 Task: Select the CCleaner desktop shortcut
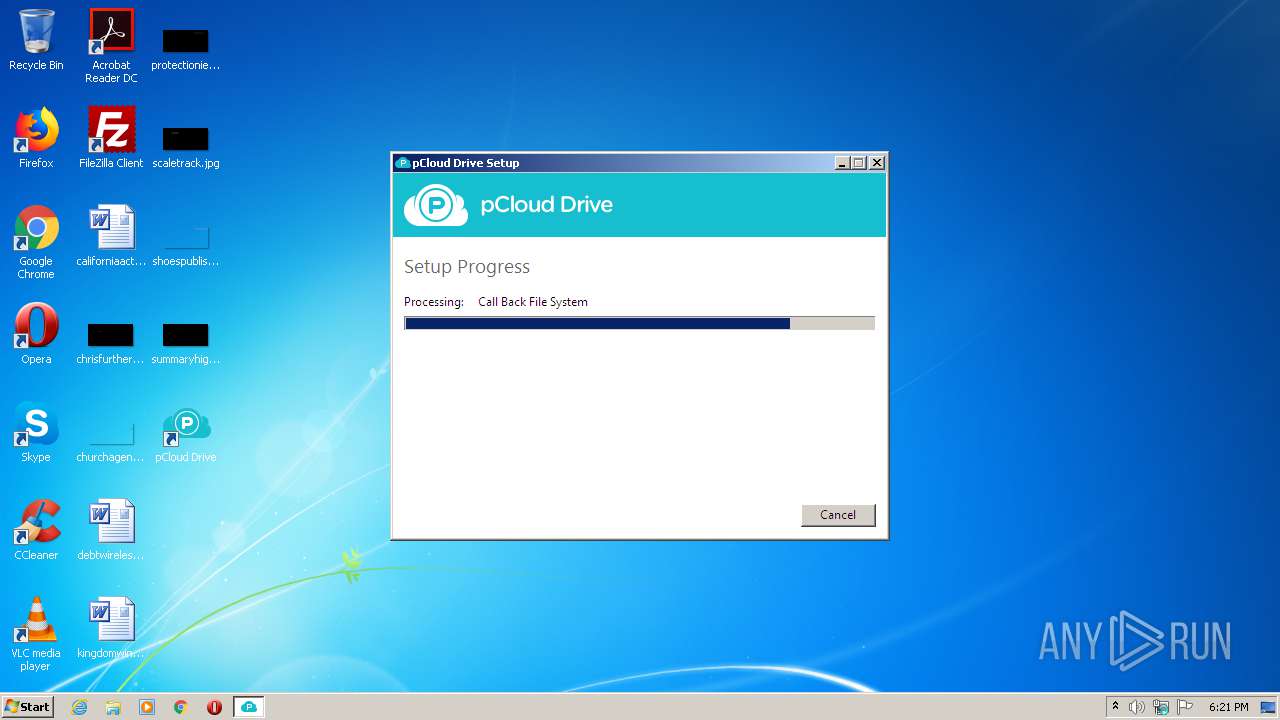(x=36, y=530)
